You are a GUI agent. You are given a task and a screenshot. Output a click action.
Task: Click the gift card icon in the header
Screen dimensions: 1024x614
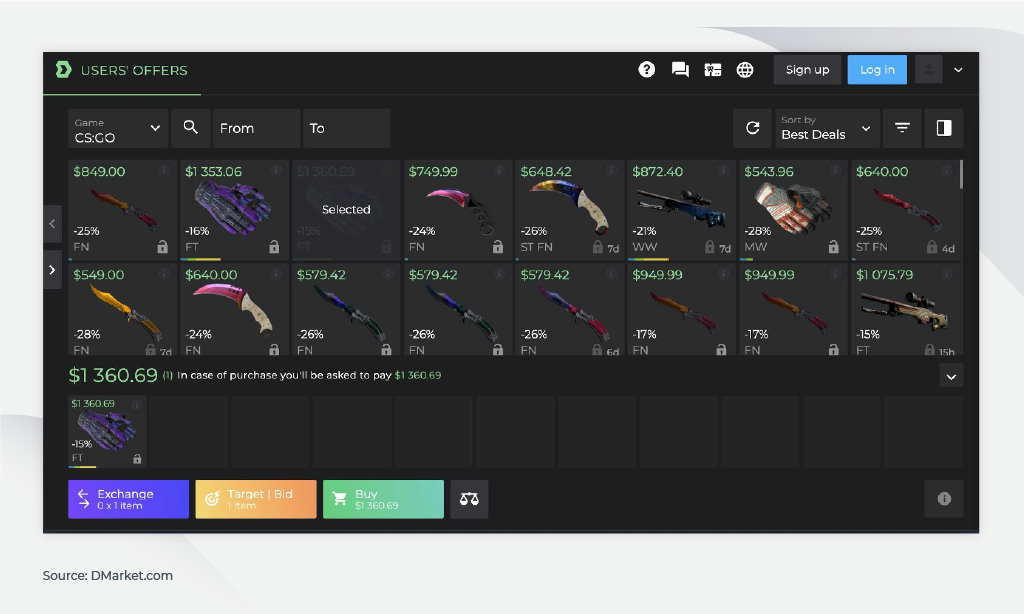(712, 70)
